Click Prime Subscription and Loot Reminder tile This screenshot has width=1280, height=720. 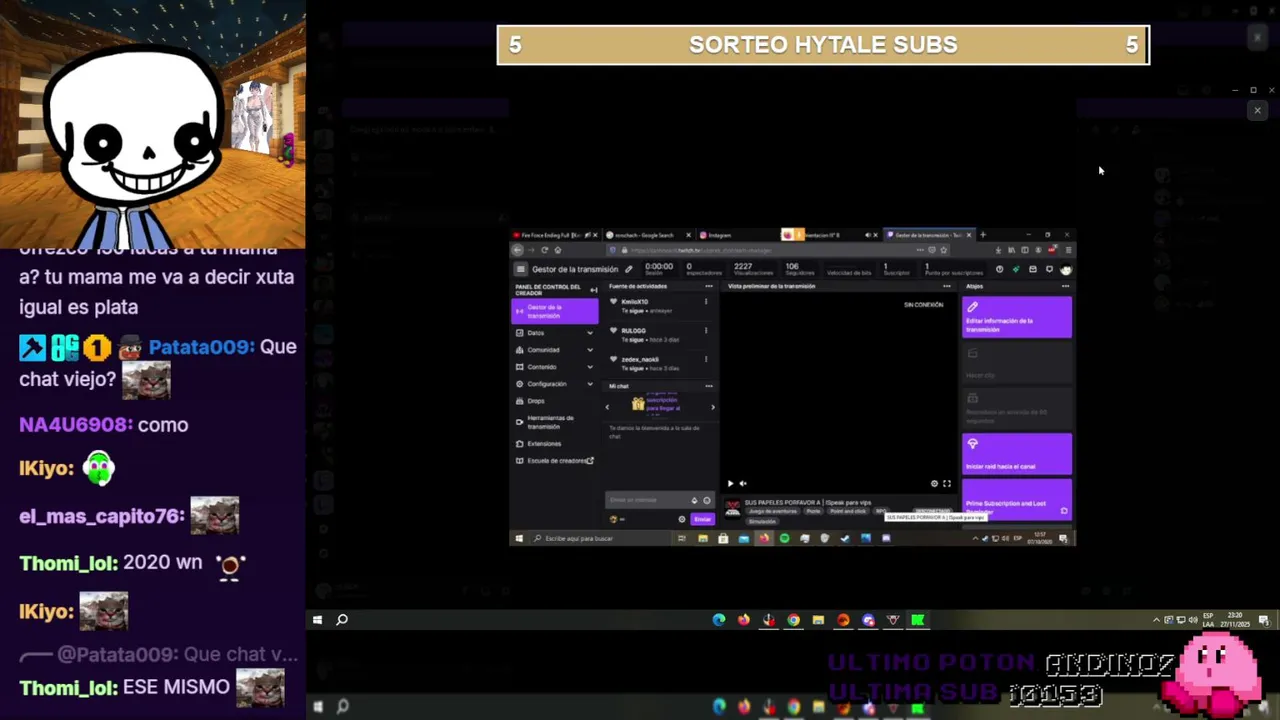(1017, 499)
